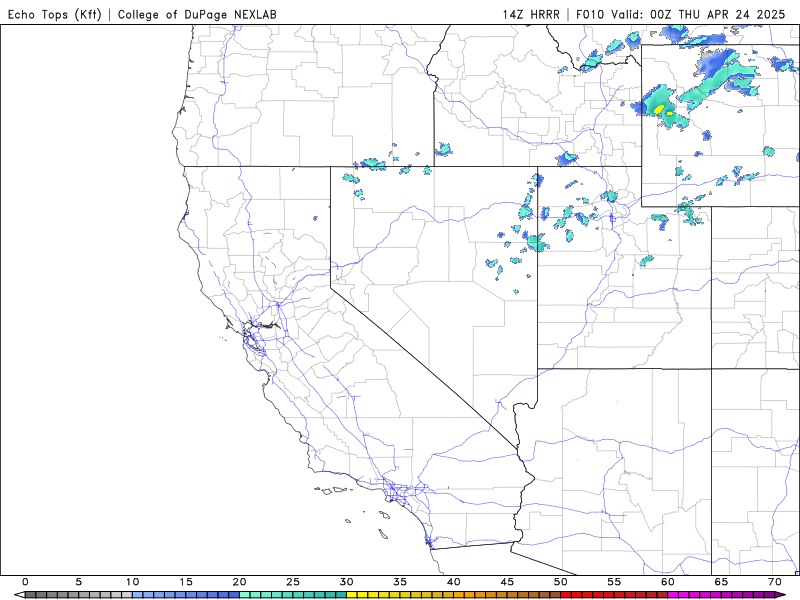Click the colorbar label "35"
Screen dimensions: 800x600
[400, 582]
